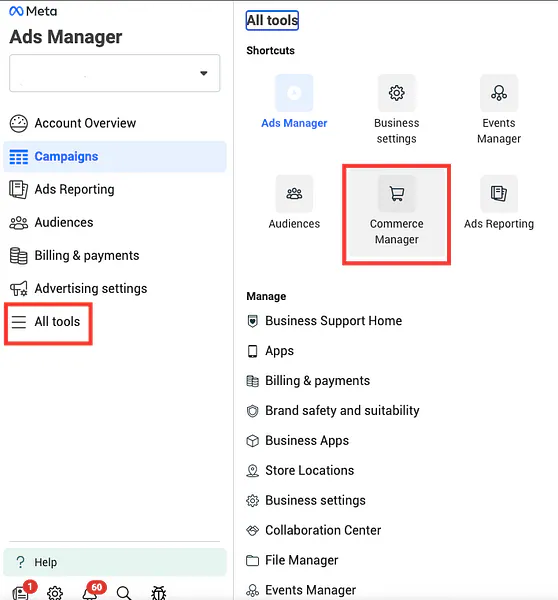The width and height of the screenshot is (558, 600).
Task: Open File Manager
Action: click(292, 561)
